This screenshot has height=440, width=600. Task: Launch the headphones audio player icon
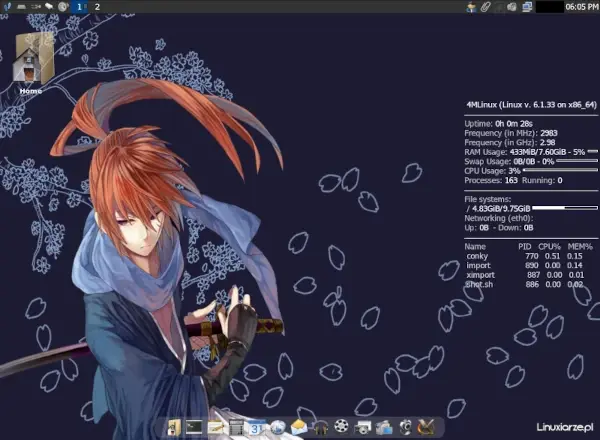321,427
